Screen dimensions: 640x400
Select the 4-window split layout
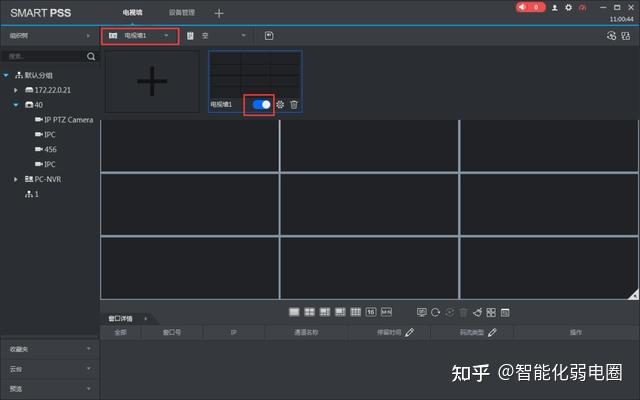click(x=310, y=312)
